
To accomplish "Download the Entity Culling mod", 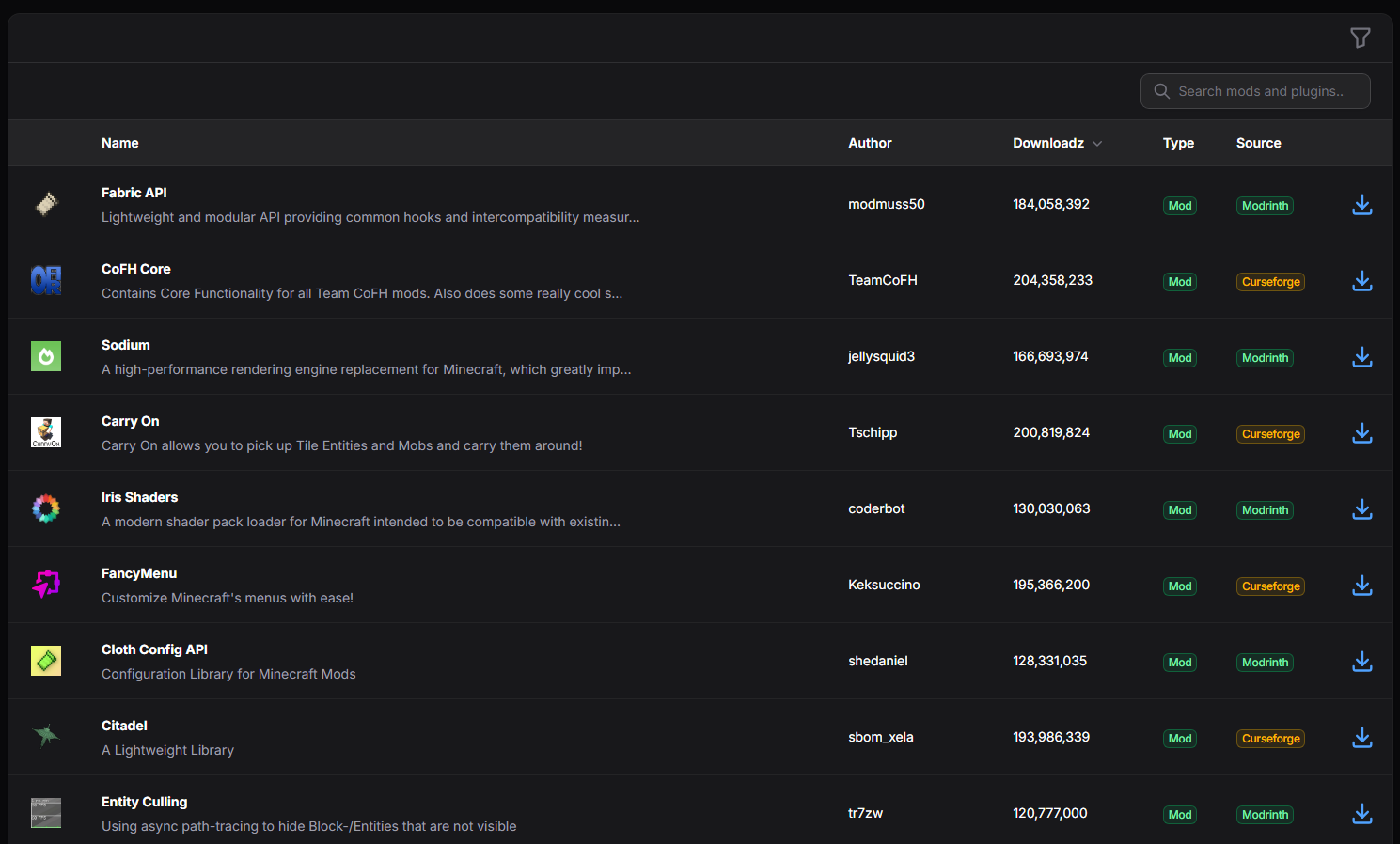I will 1361,814.
